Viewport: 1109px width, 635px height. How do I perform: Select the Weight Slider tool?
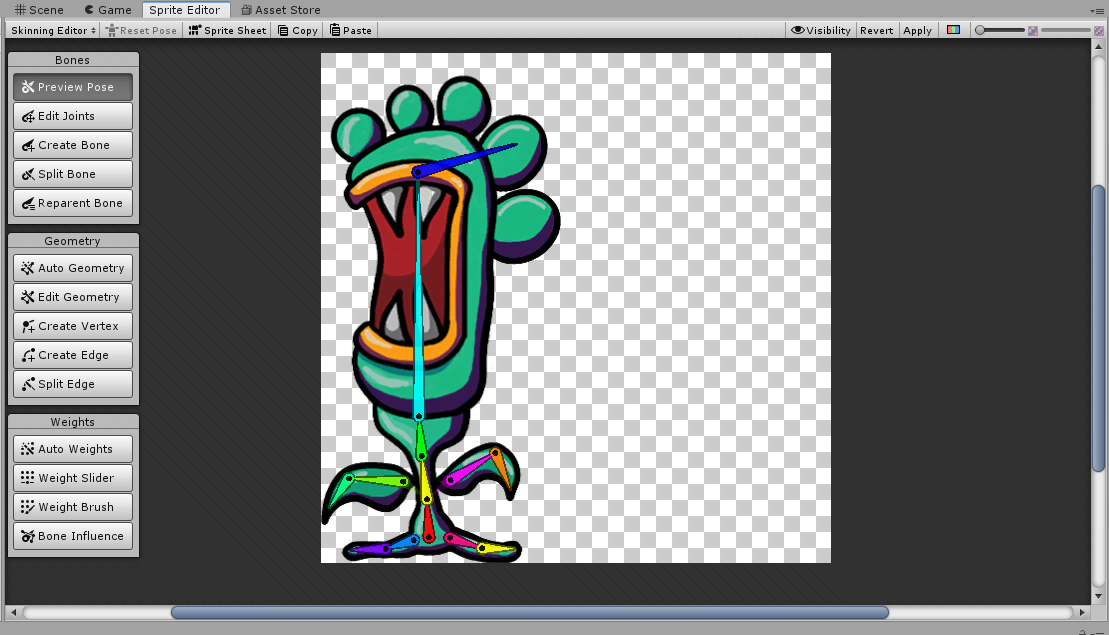(x=72, y=478)
